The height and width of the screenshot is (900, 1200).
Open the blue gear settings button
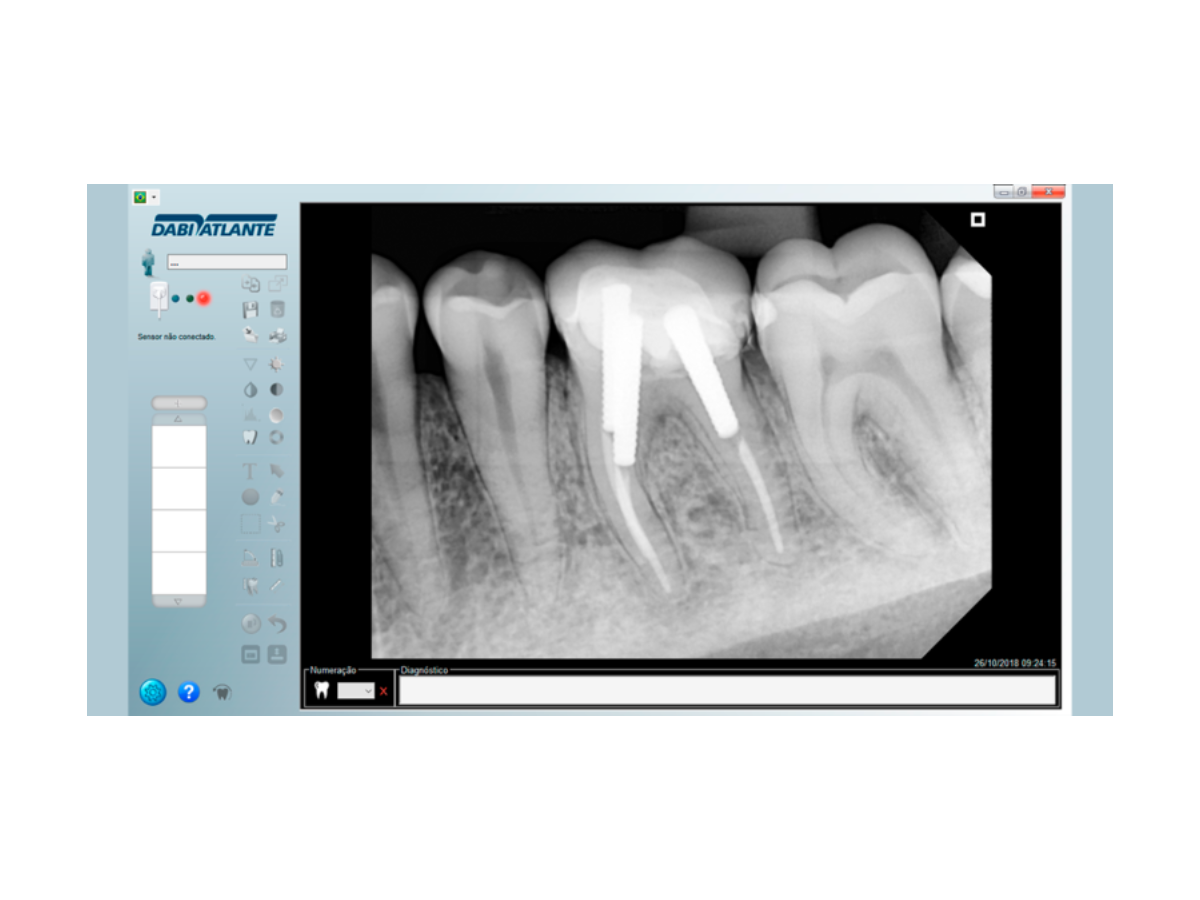point(153,691)
